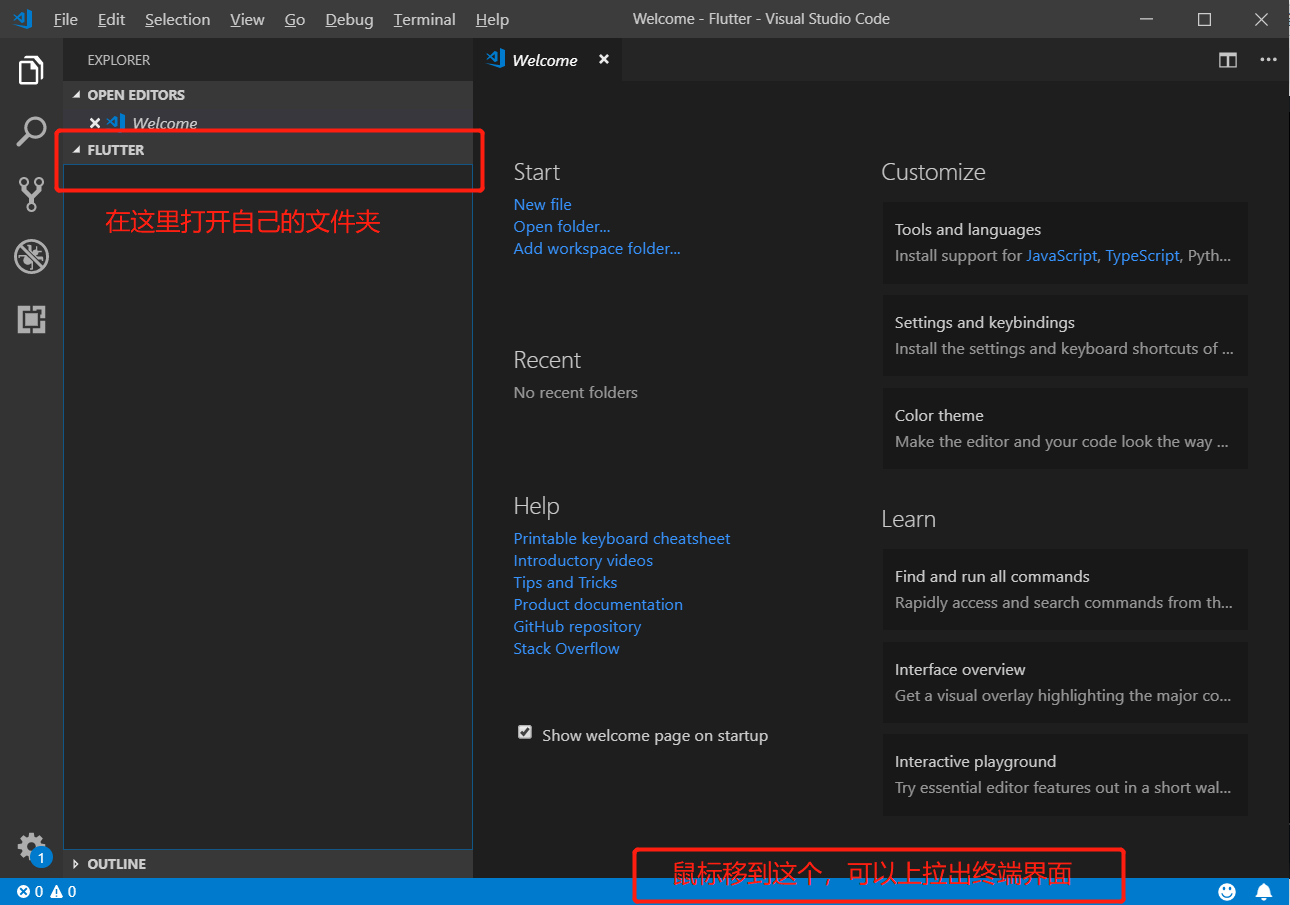Click the No recent folders text
This screenshot has width=1290, height=905.
(576, 392)
